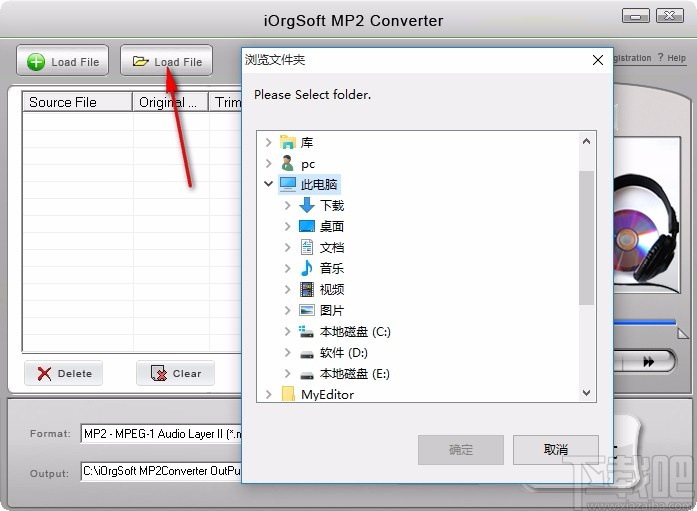Expand the 音乐 music folder
The image size is (697, 511).
288,268
